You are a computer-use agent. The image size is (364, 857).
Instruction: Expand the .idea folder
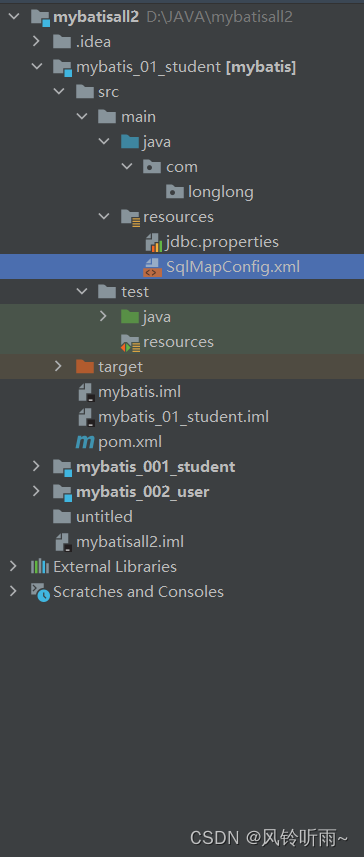tap(36, 41)
